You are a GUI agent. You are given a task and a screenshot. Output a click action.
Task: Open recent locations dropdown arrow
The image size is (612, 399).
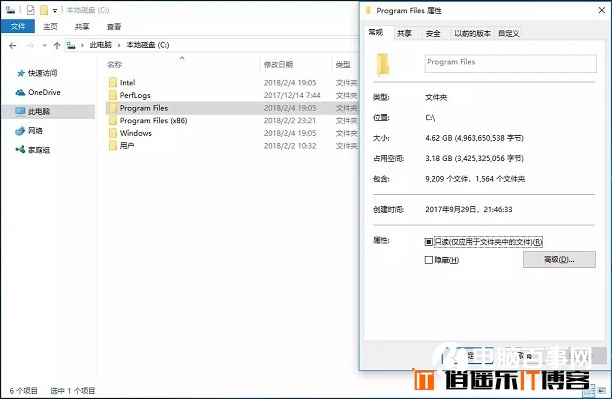44,45
